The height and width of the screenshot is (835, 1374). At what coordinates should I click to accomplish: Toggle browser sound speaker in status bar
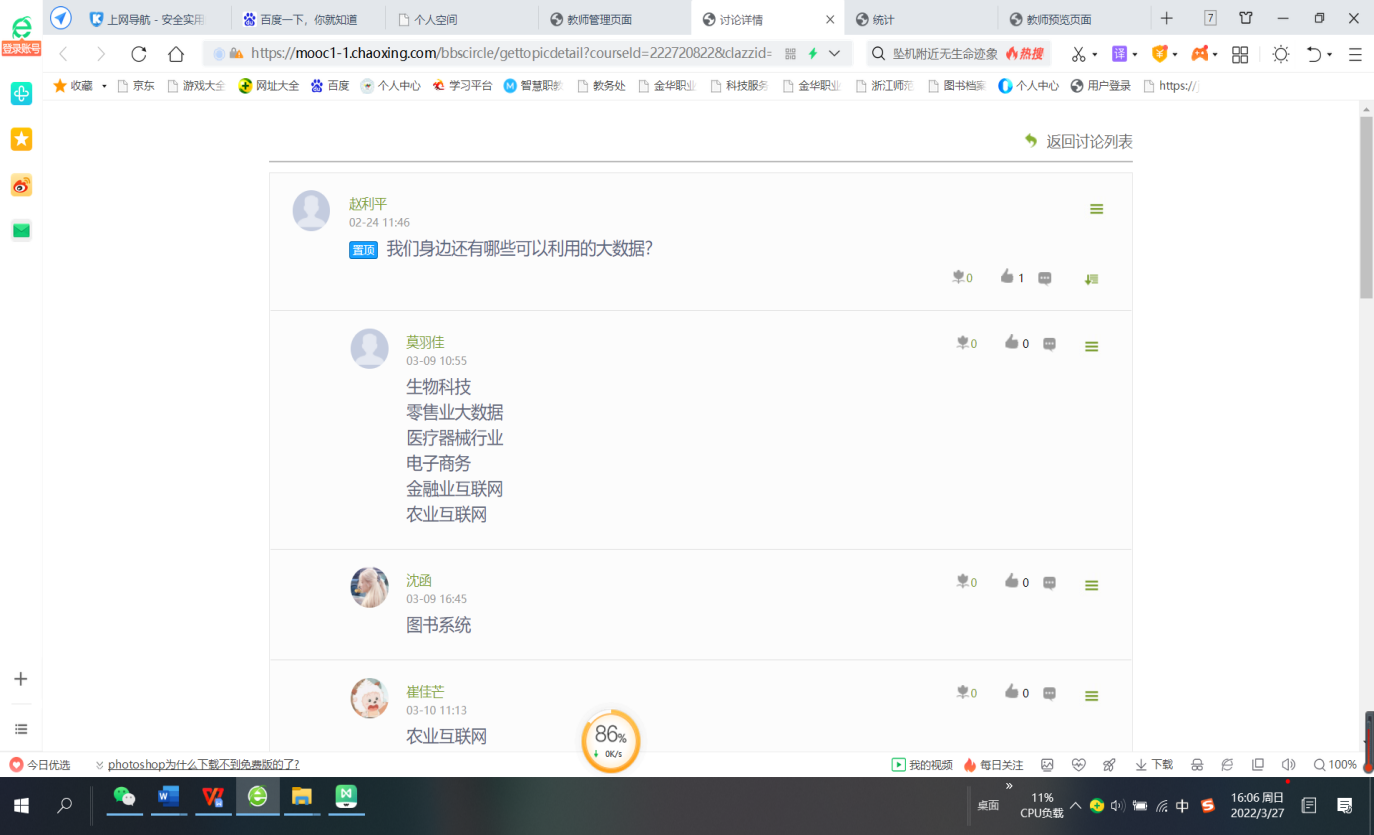click(1288, 764)
